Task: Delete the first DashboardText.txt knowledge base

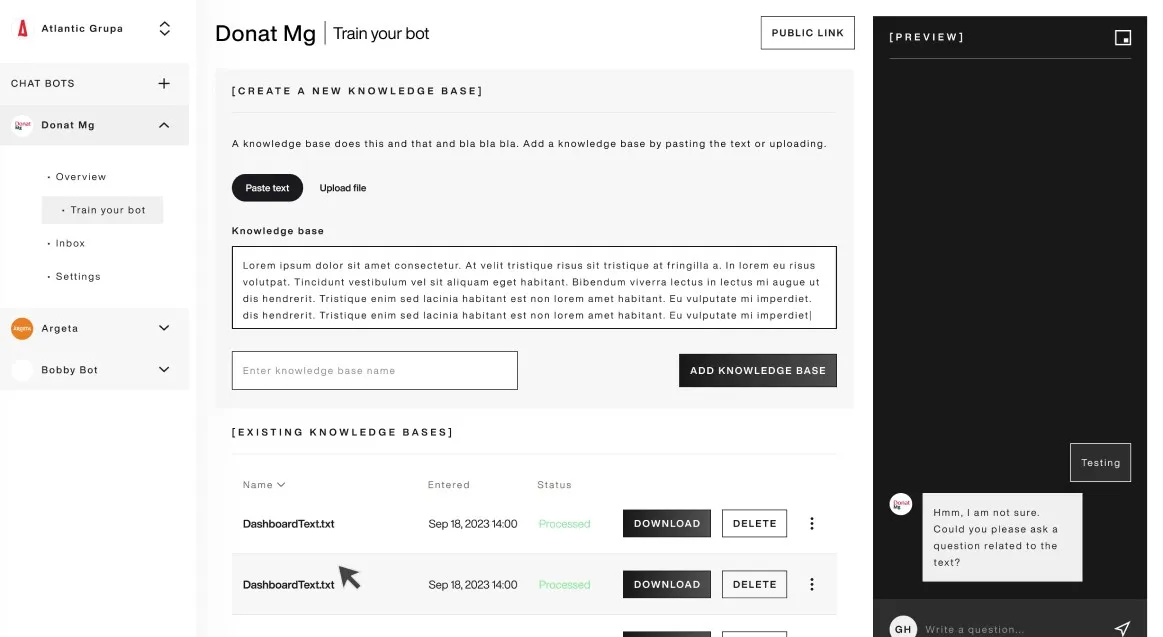Action: [x=754, y=524]
